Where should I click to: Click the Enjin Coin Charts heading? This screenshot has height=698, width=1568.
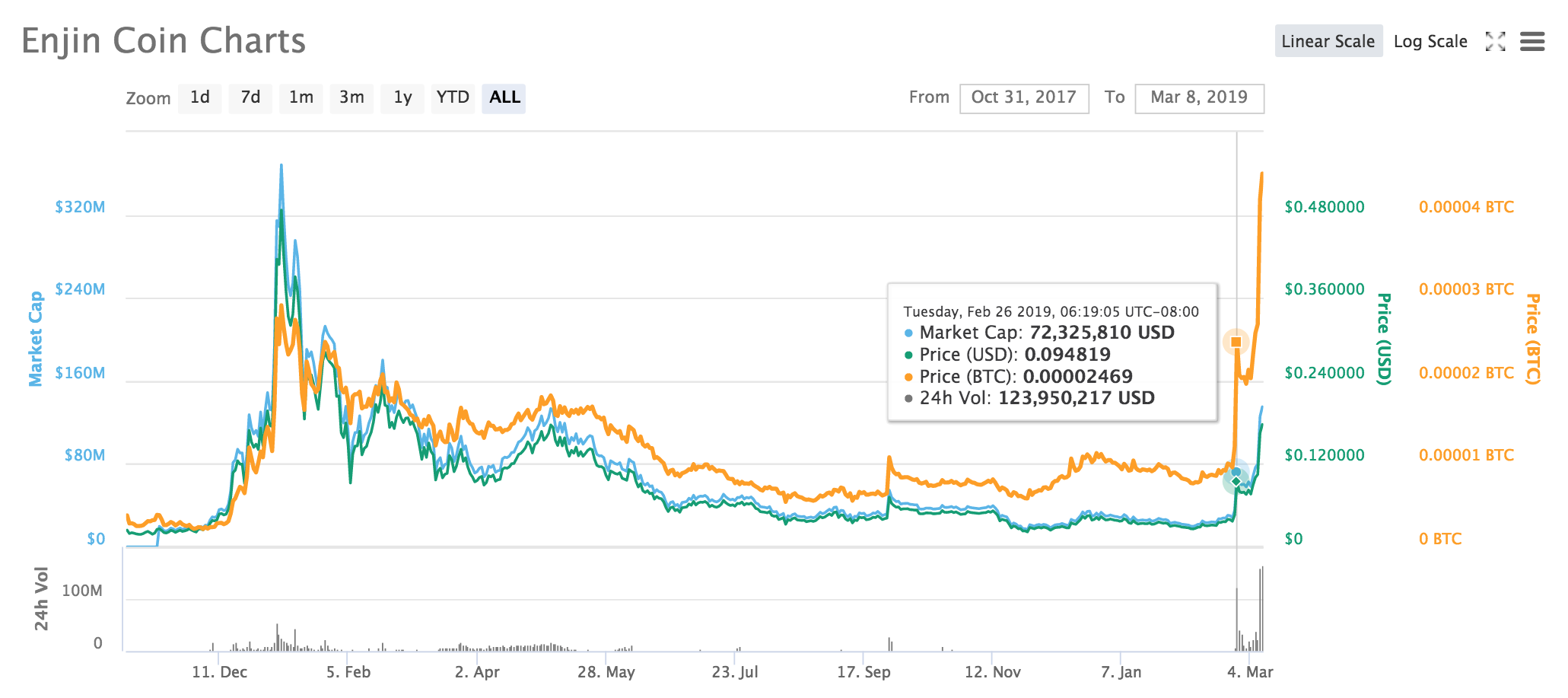[164, 41]
